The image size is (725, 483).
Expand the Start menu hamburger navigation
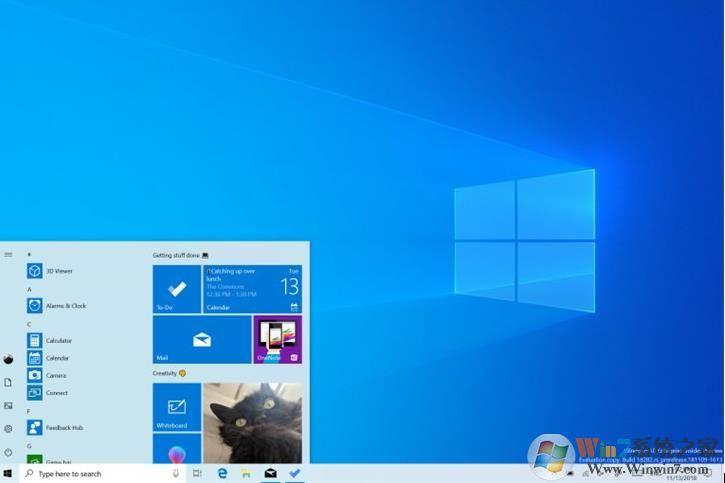coord(8,254)
